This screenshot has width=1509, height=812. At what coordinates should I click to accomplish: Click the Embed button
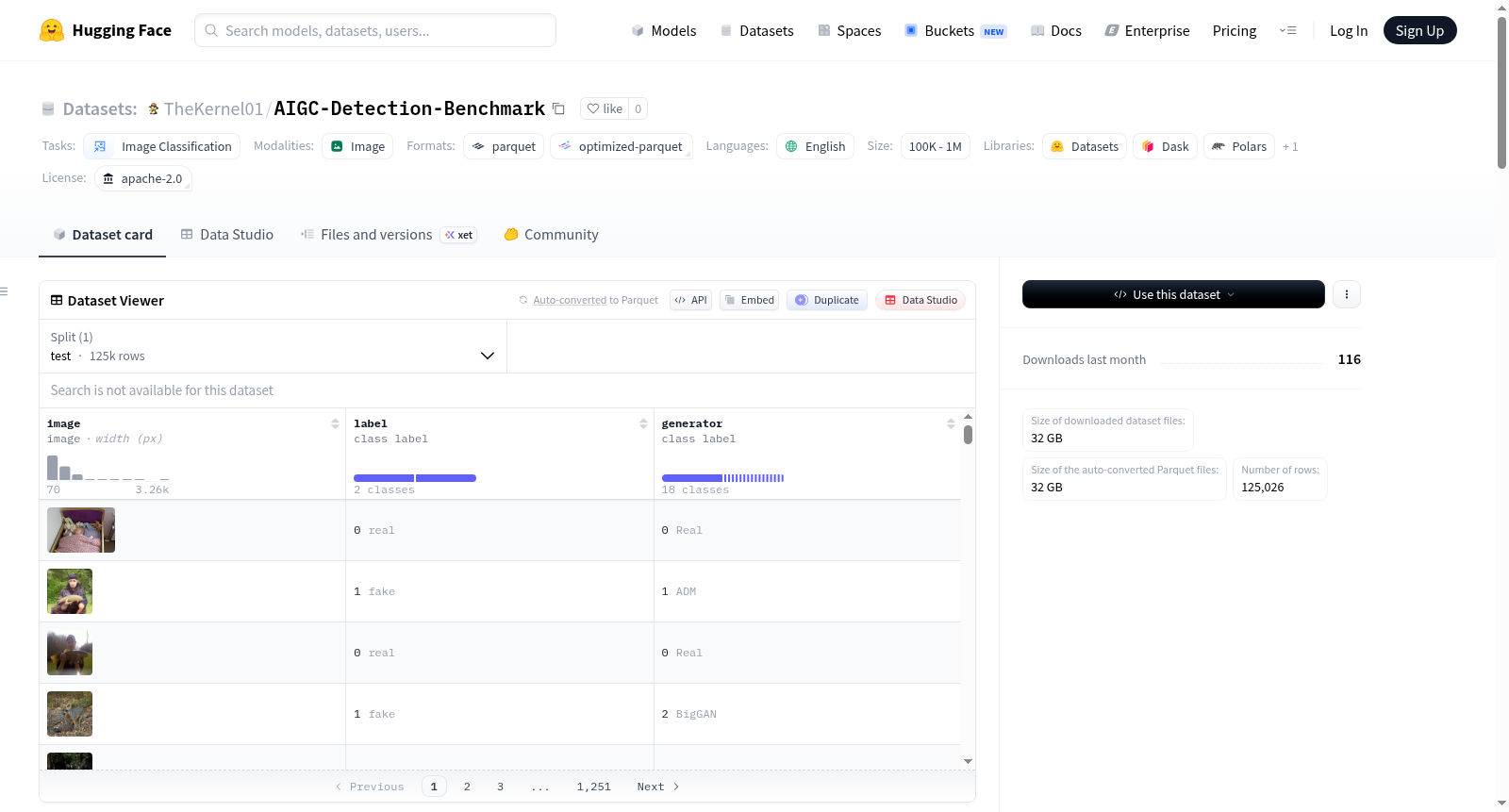pyautogui.click(x=750, y=300)
